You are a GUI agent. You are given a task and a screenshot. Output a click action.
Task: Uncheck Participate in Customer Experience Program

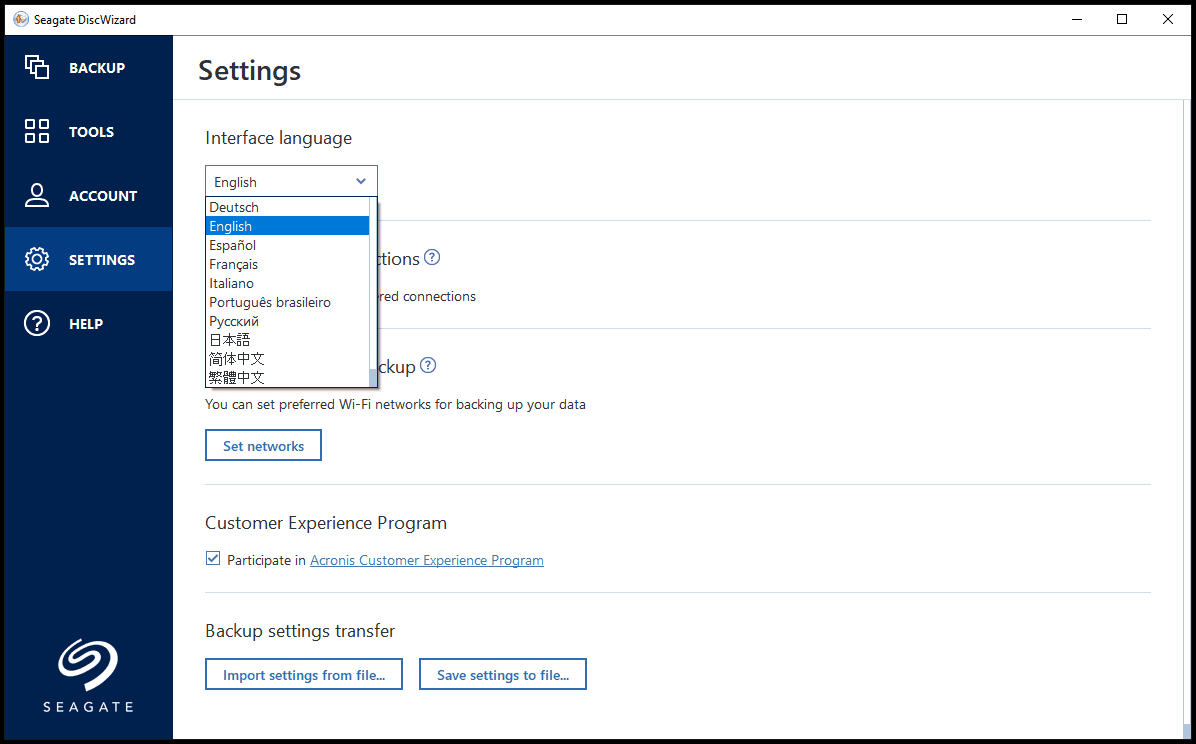(x=213, y=559)
